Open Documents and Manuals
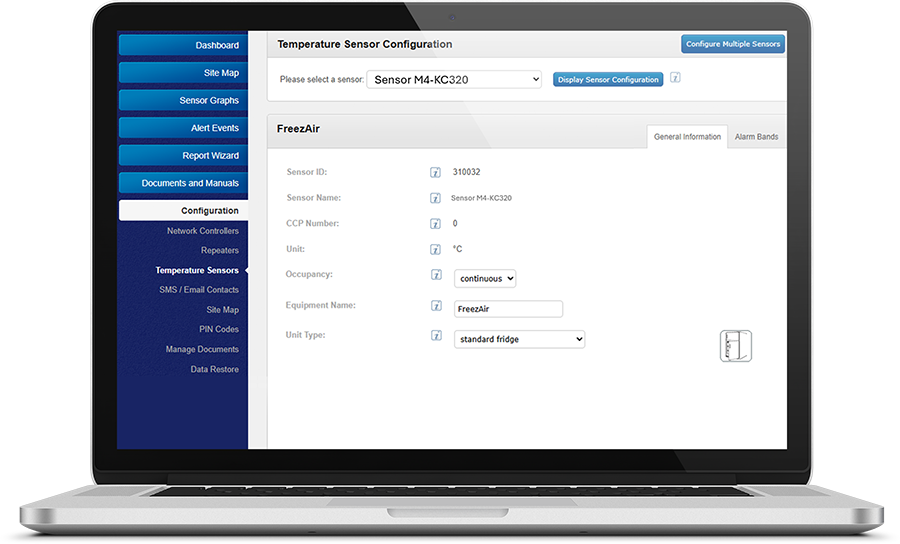 click(183, 183)
